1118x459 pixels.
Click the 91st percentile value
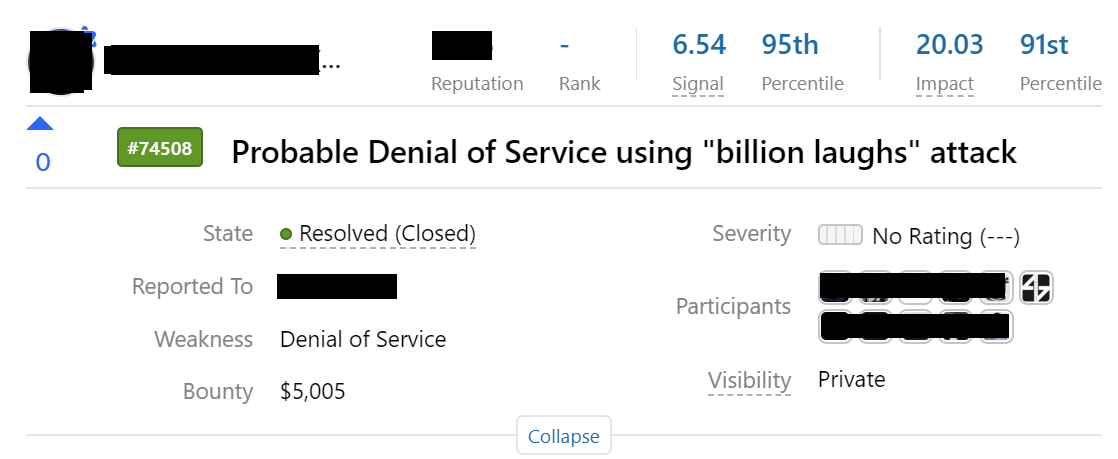click(x=1044, y=45)
